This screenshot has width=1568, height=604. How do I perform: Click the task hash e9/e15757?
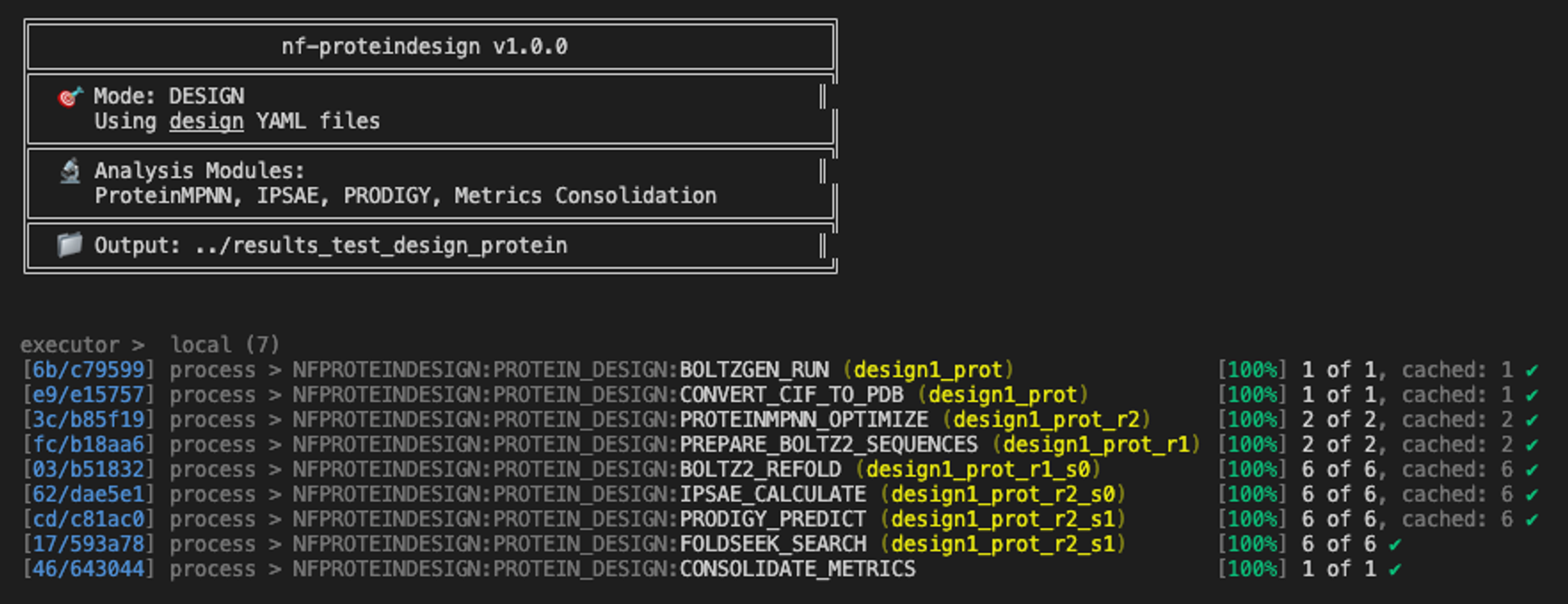[x=89, y=395]
